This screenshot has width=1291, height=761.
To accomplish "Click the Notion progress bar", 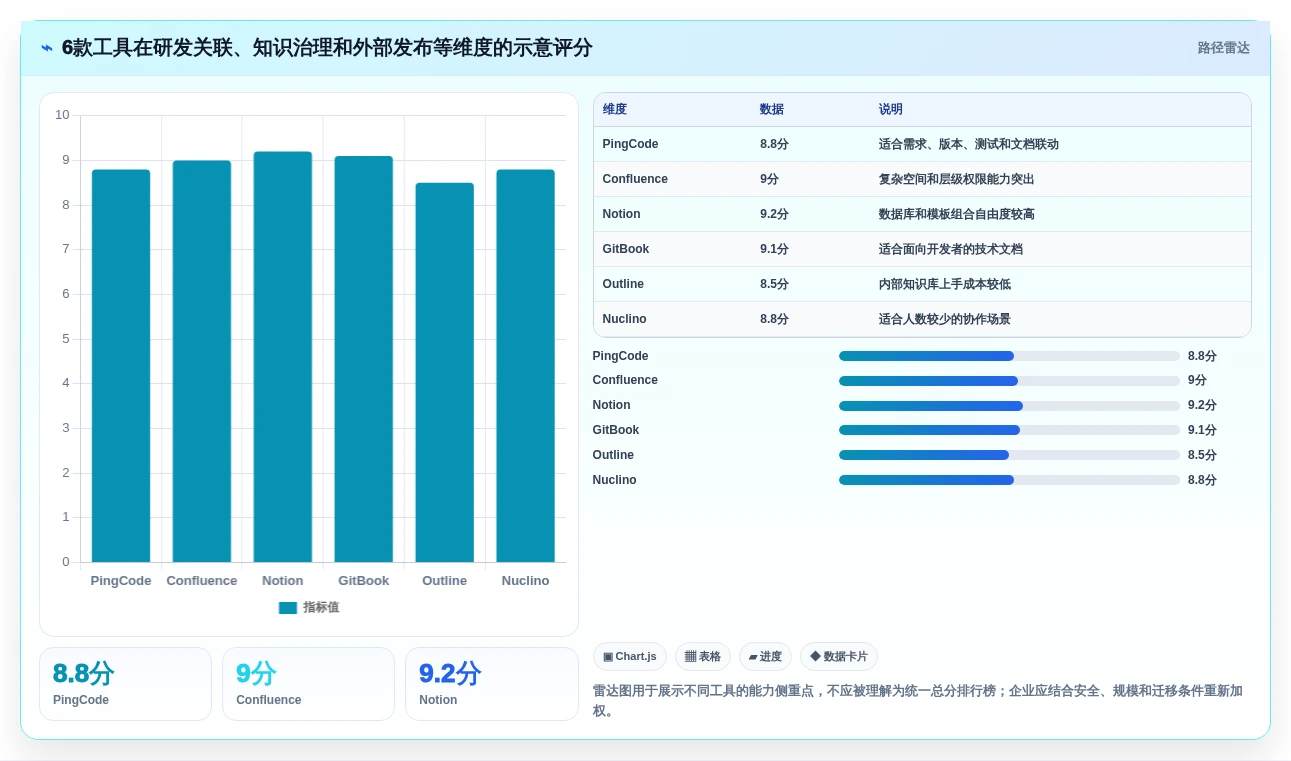I will (x=1009, y=406).
